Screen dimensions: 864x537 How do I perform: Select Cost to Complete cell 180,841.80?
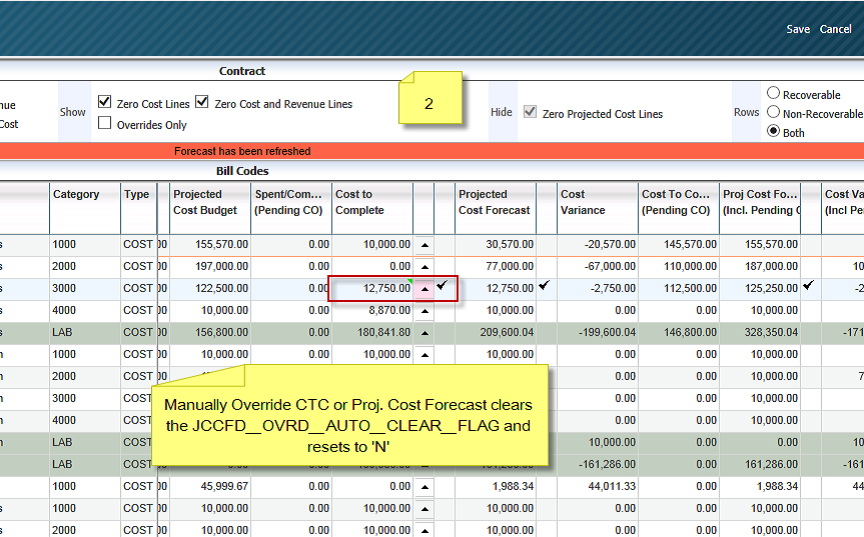pyautogui.click(x=372, y=333)
